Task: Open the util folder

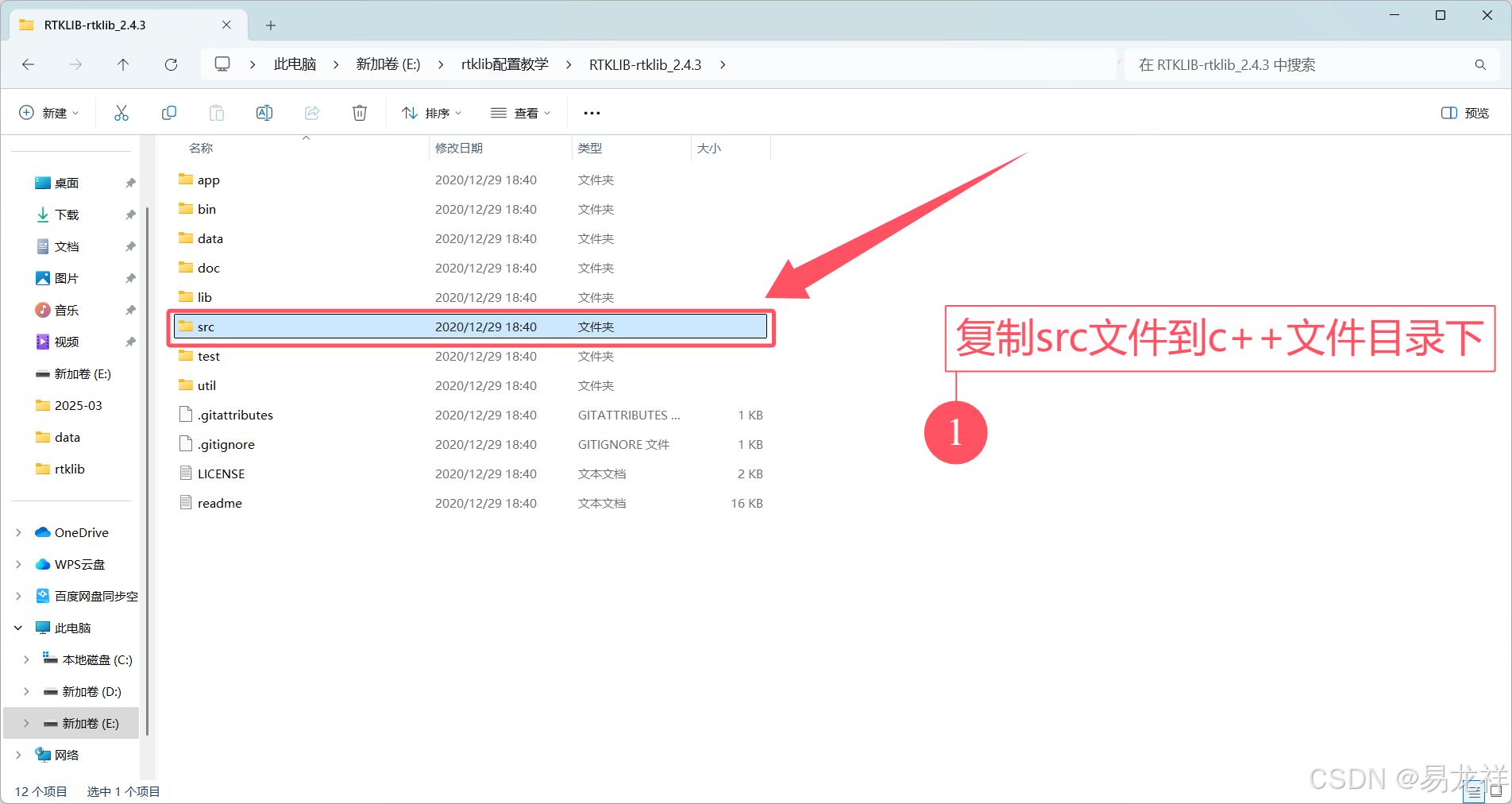Action: 206,385
